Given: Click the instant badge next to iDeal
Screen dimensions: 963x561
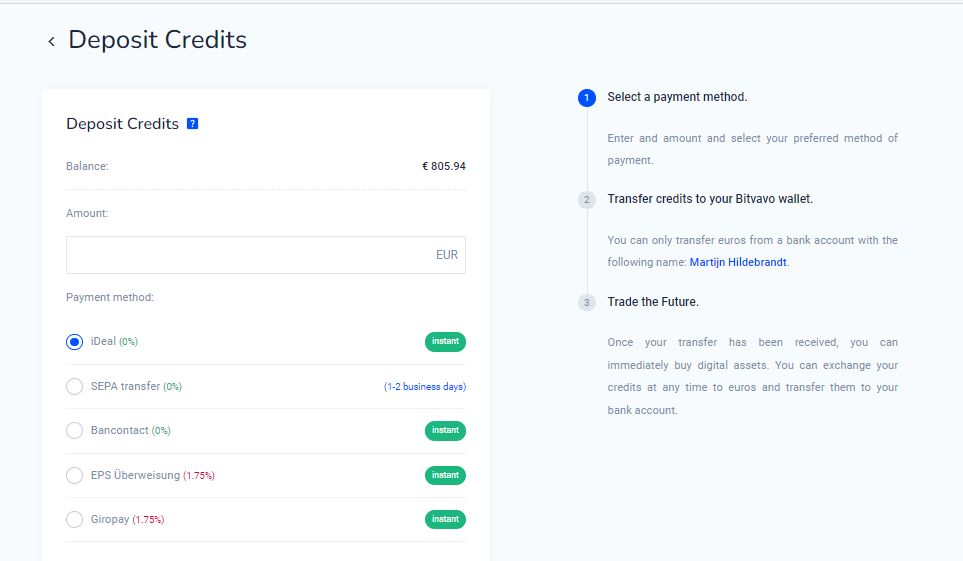Looking at the screenshot, I should pyautogui.click(x=445, y=342).
